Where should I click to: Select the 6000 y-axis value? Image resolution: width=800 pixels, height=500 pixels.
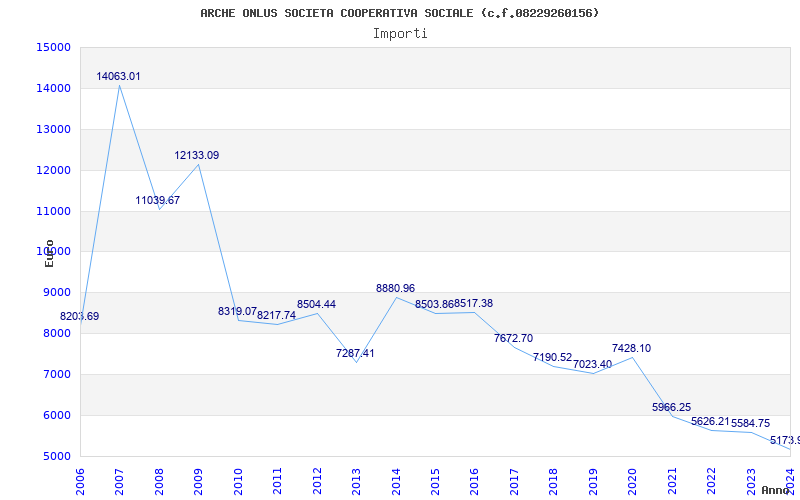click(57, 415)
